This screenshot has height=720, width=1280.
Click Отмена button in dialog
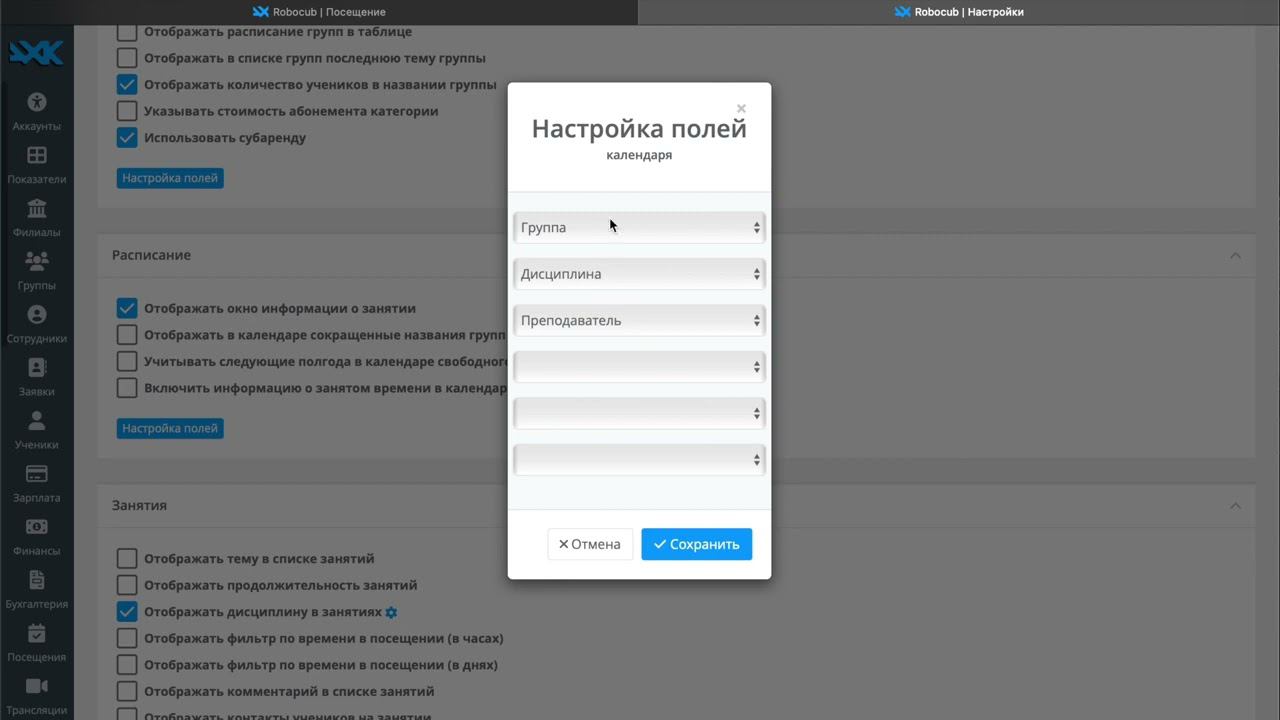(x=590, y=544)
